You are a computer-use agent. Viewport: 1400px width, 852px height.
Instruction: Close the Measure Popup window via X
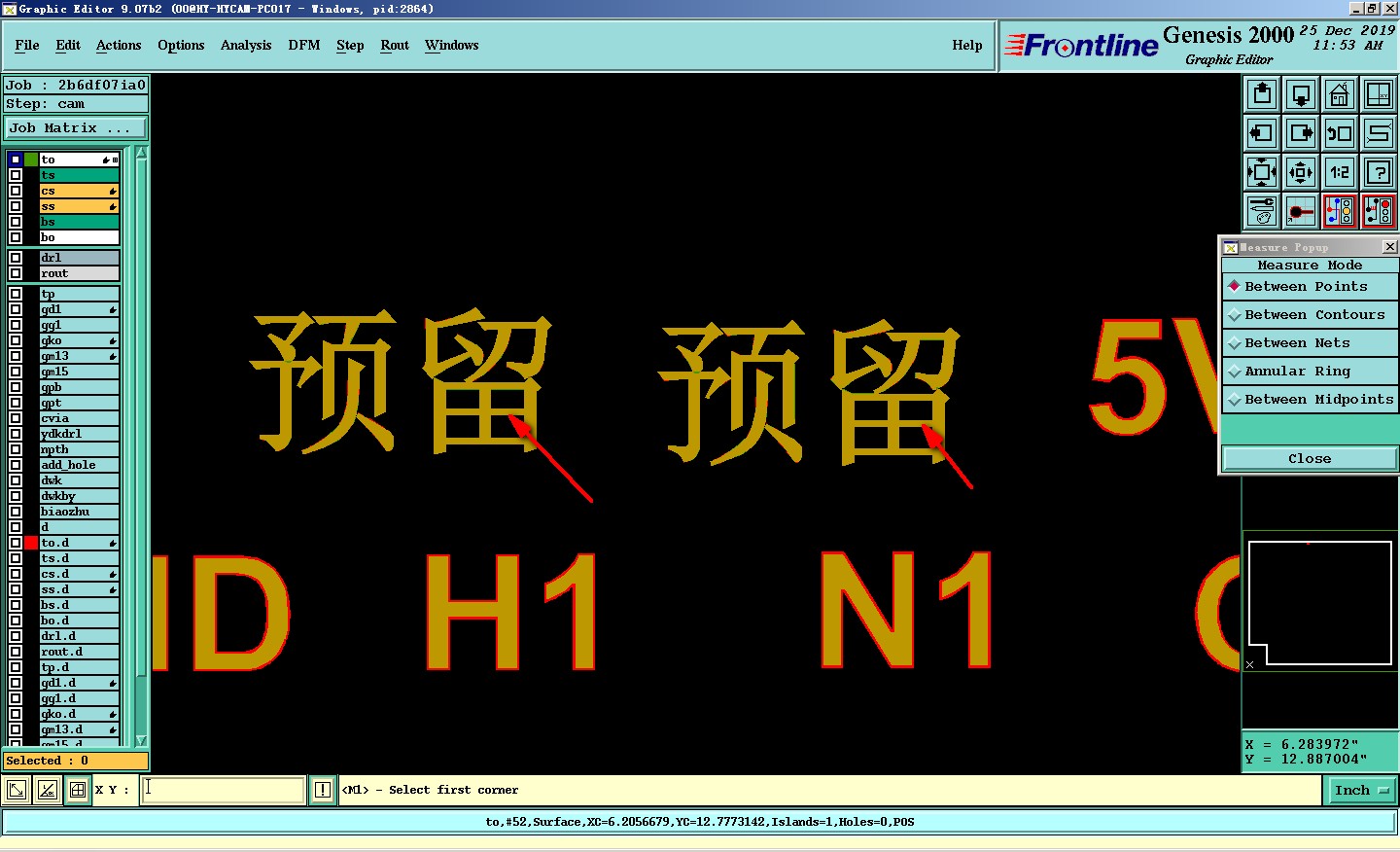point(1389,247)
